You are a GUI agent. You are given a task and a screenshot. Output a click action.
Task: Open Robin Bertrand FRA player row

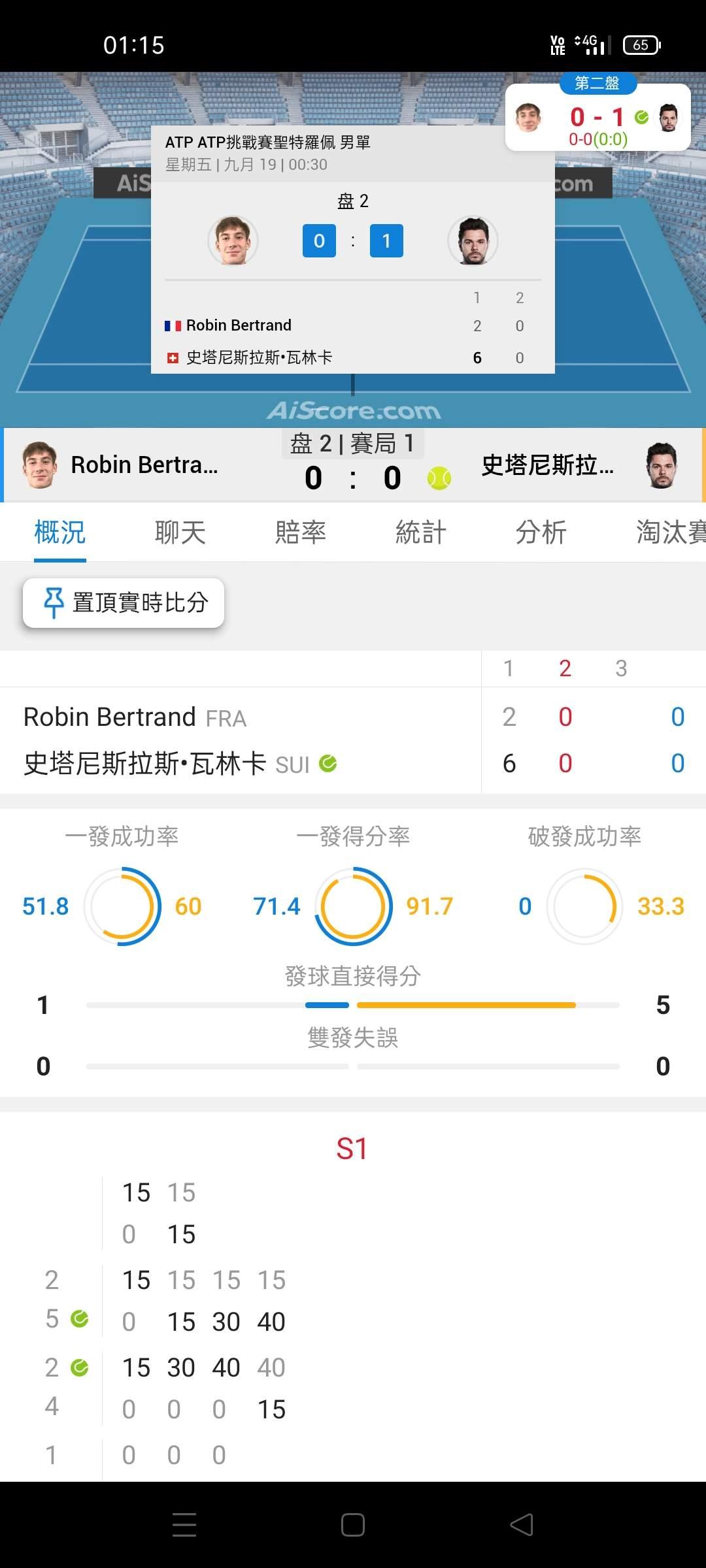tap(241, 717)
